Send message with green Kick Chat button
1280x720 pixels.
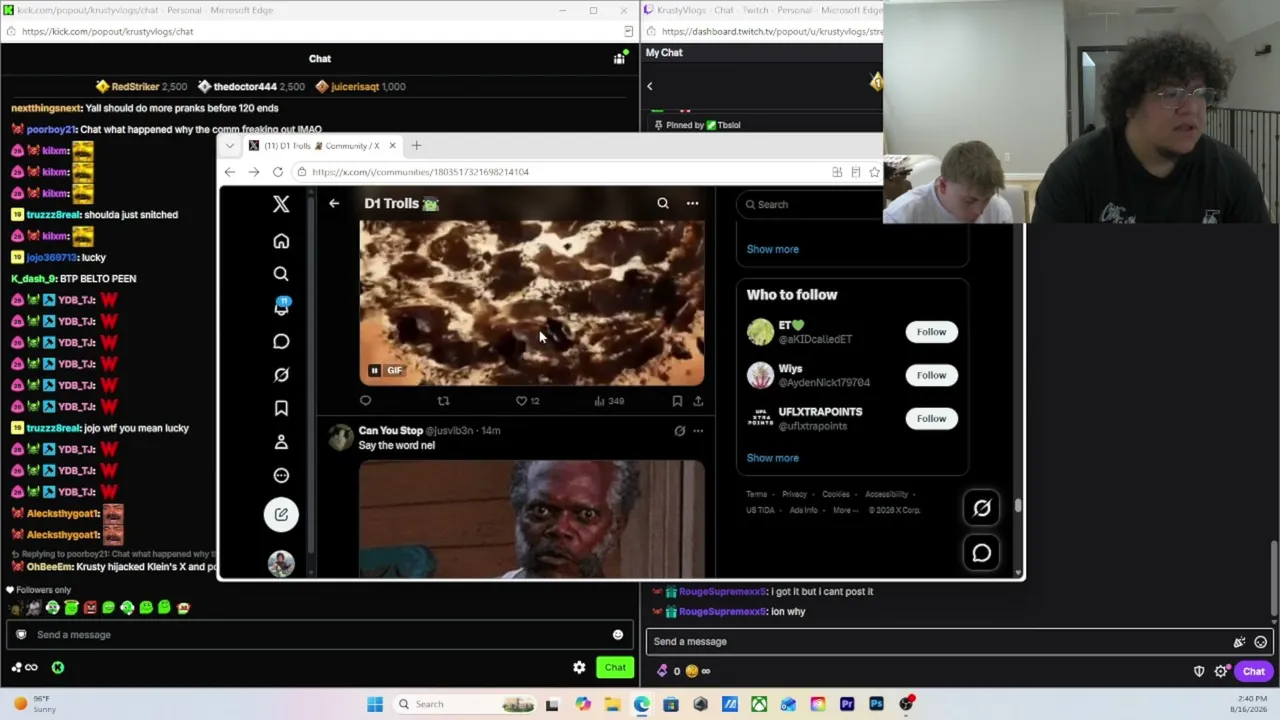click(615, 668)
